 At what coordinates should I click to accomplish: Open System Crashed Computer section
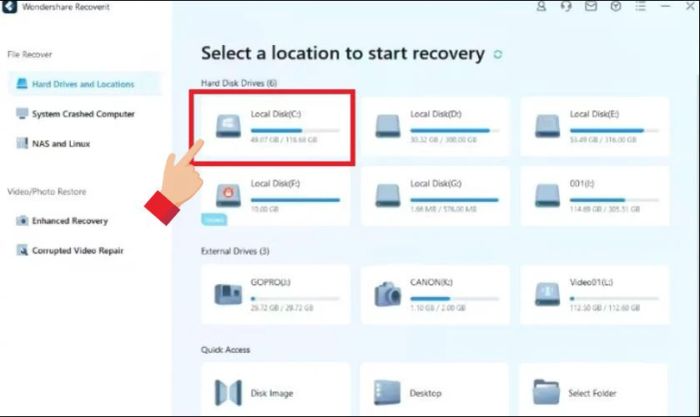[x=83, y=114]
